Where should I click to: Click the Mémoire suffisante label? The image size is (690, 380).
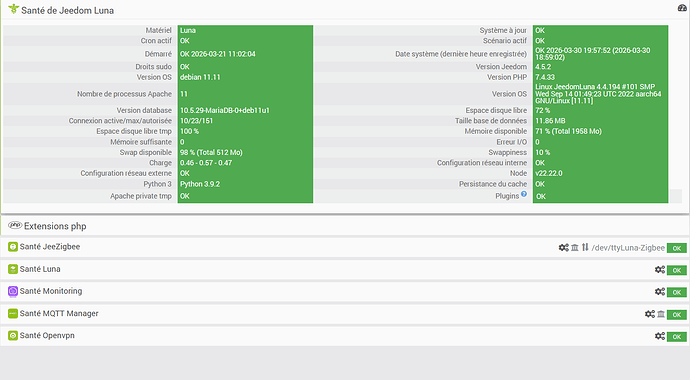pos(141,142)
